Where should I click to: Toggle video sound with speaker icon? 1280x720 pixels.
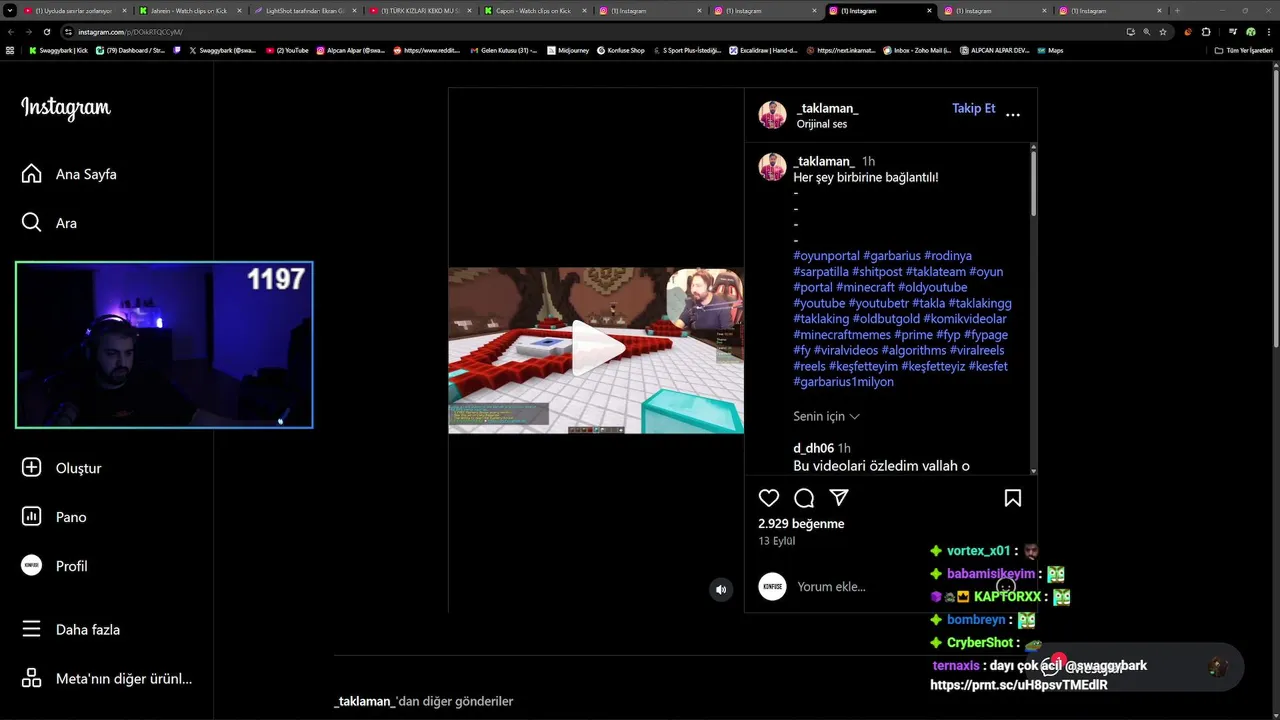pyautogui.click(x=721, y=590)
